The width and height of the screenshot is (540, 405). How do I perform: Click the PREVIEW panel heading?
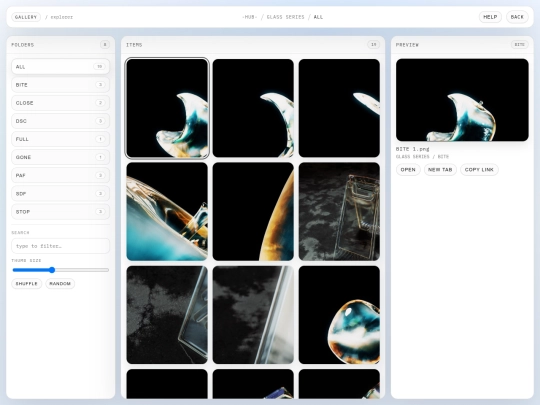click(407, 45)
